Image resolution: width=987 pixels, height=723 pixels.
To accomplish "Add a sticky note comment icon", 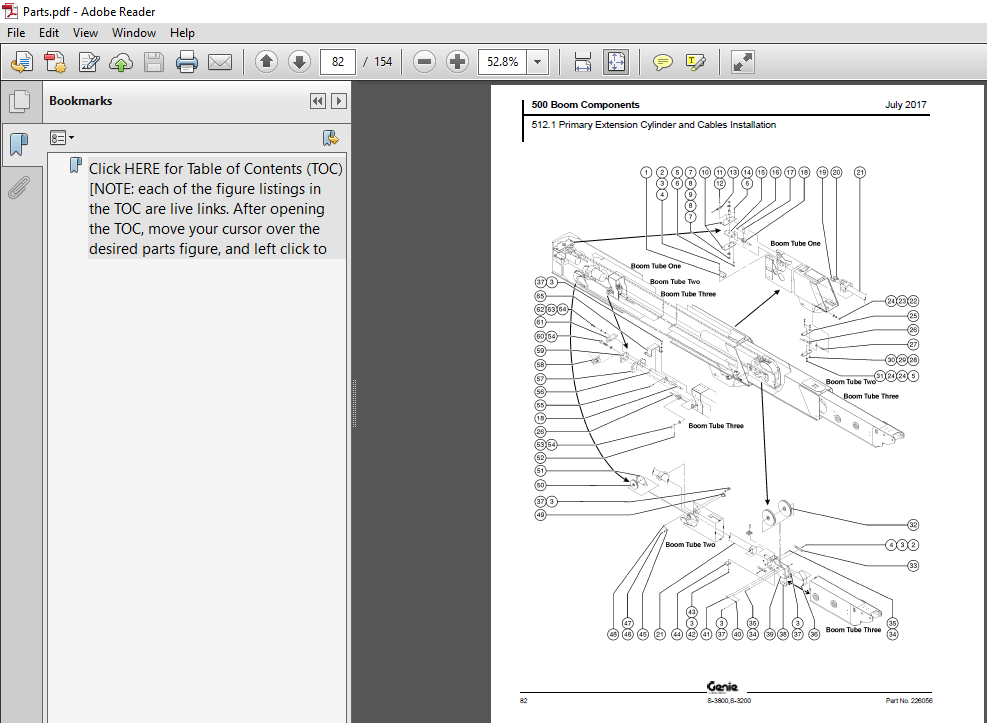I will (x=662, y=62).
